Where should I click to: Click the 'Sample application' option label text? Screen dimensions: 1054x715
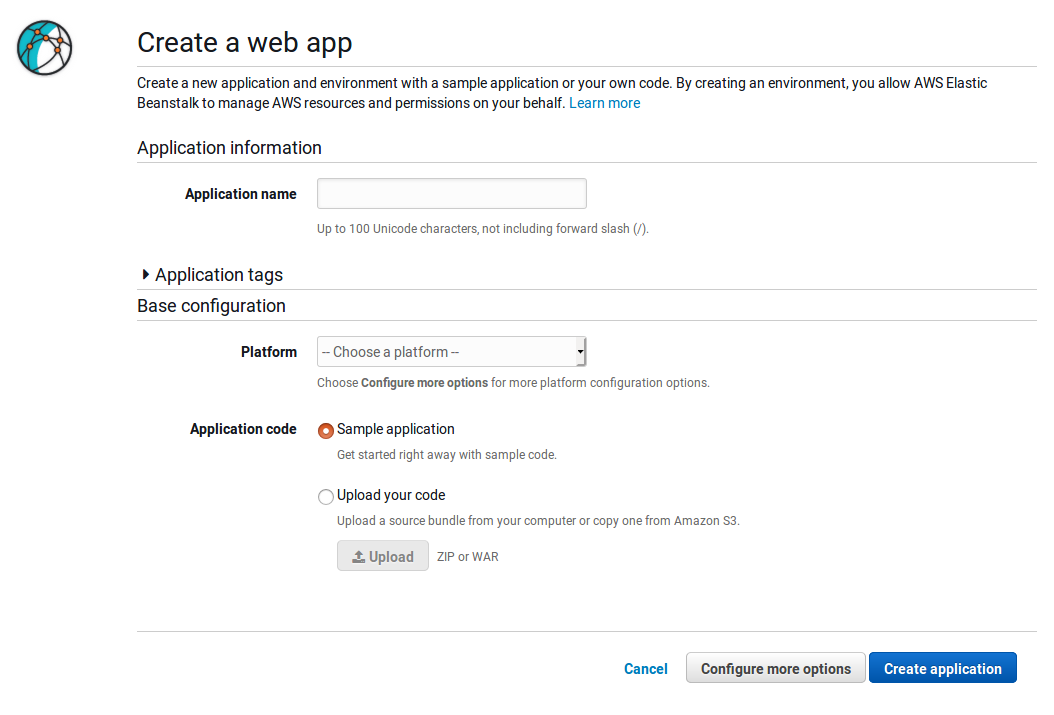click(395, 429)
